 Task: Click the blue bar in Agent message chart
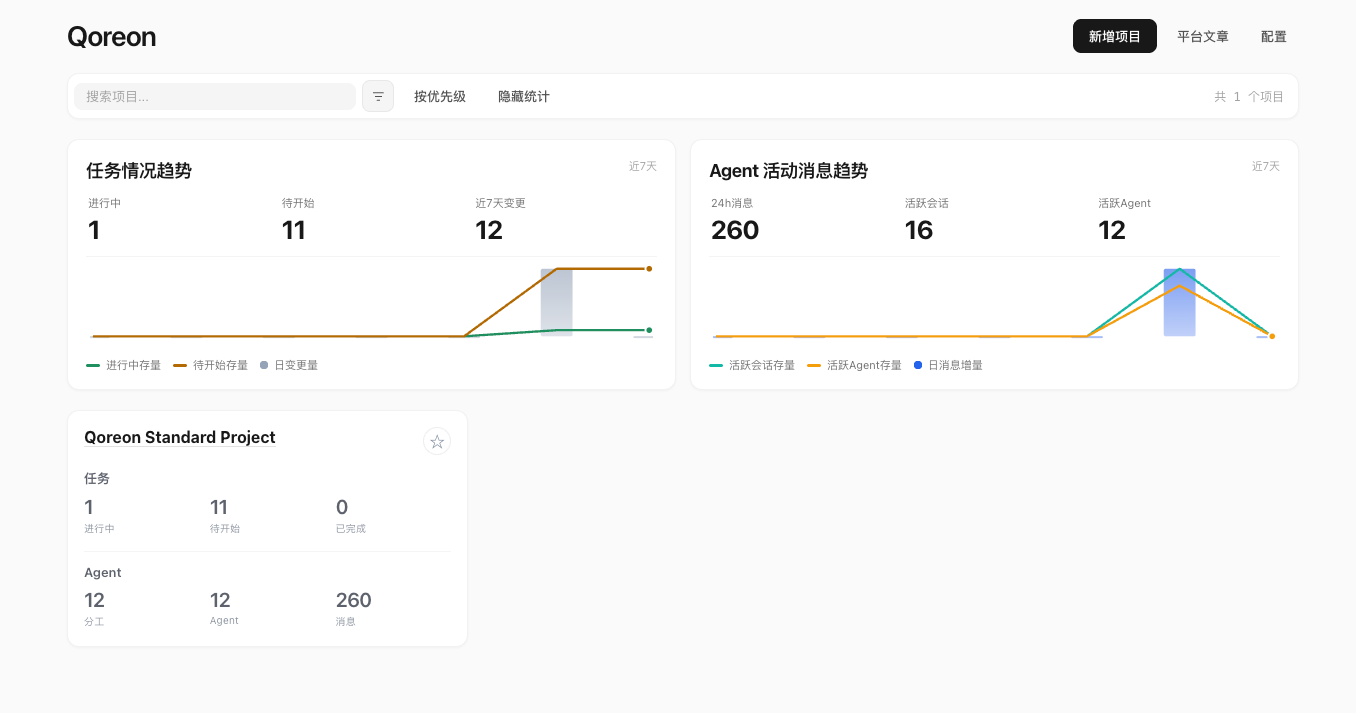(1180, 302)
